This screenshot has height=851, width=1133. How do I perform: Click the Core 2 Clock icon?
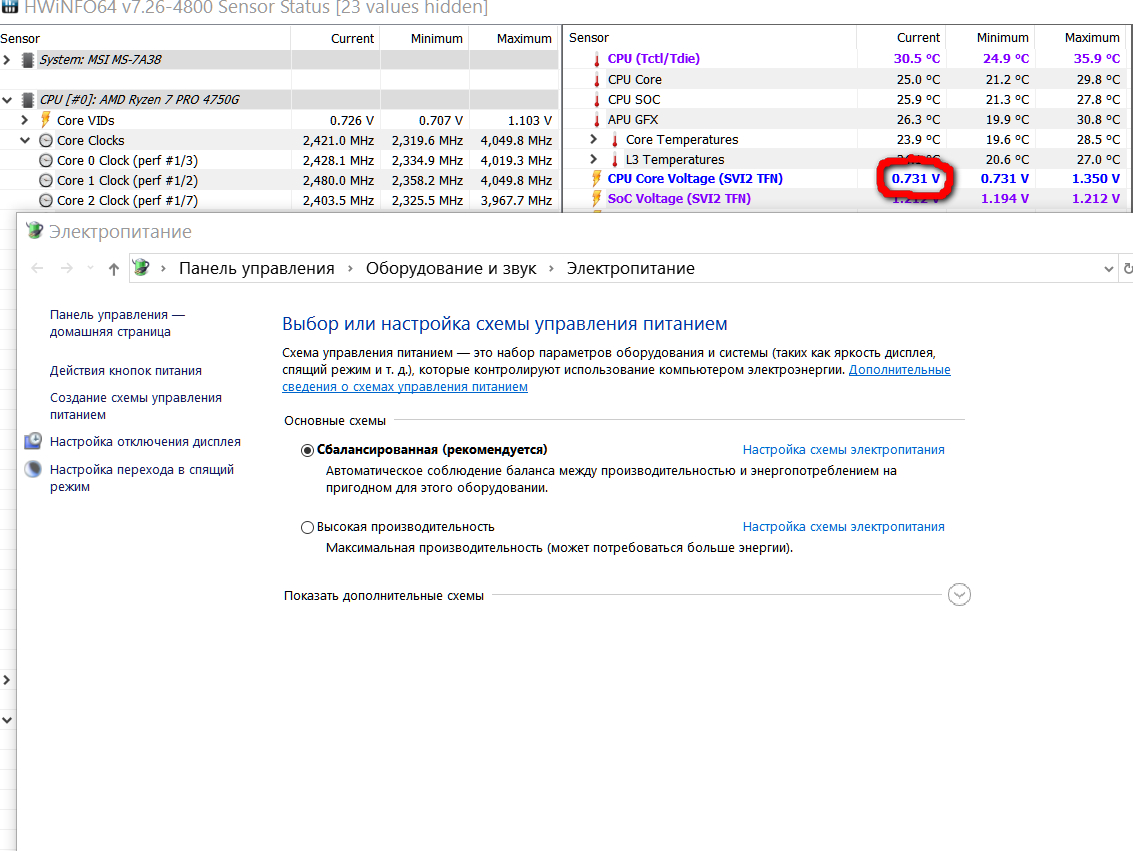tap(46, 201)
